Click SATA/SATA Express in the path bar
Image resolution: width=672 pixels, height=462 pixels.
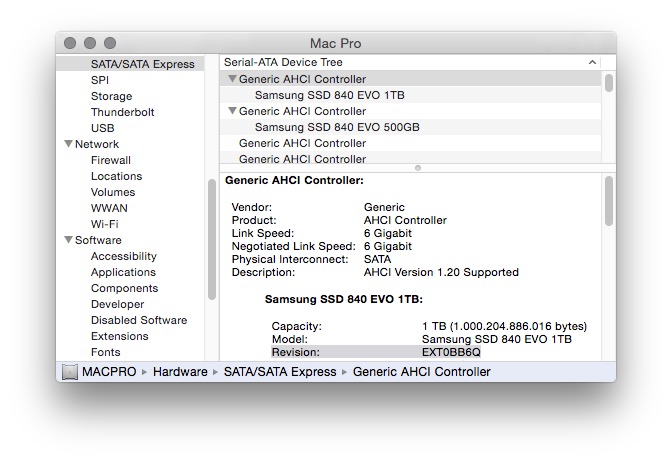click(x=280, y=372)
